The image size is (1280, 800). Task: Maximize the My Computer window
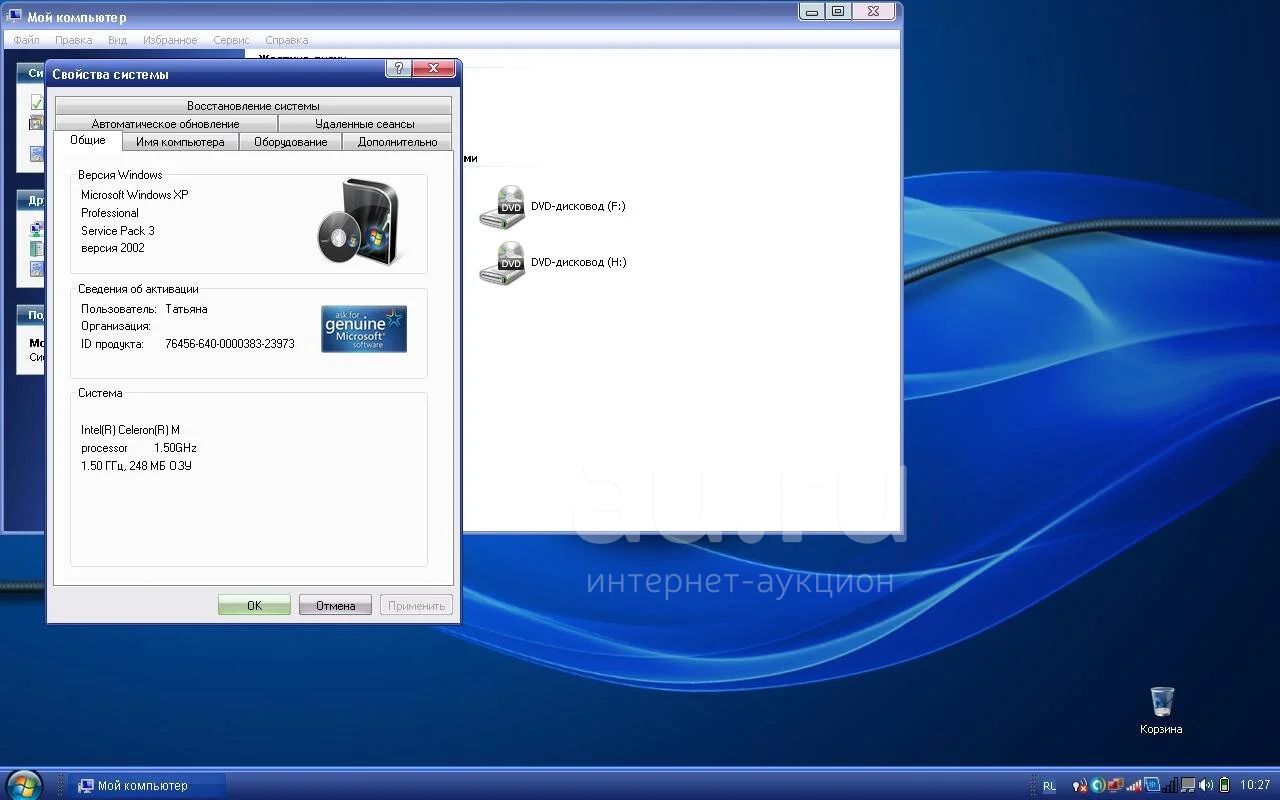click(x=838, y=11)
